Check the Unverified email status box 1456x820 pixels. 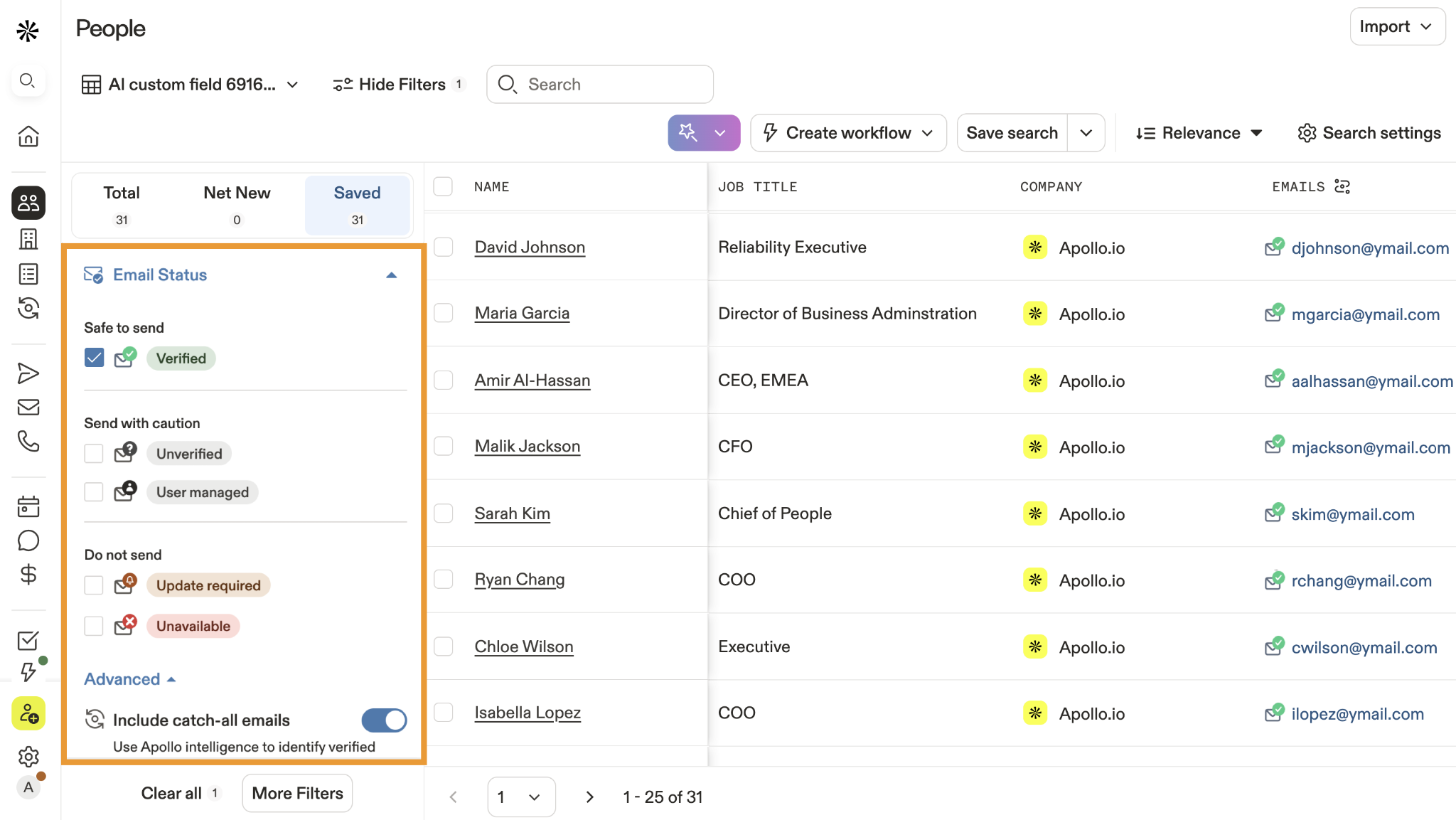[x=94, y=454]
